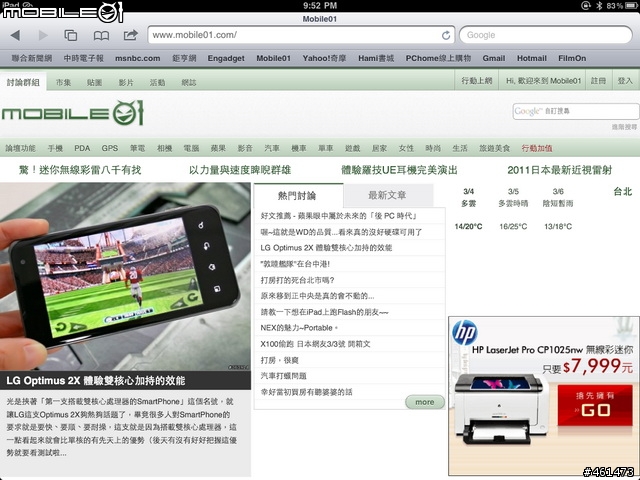Open the msnbc.com bookmark
The height and width of the screenshot is (480, 640).
[x=138, y=58]
